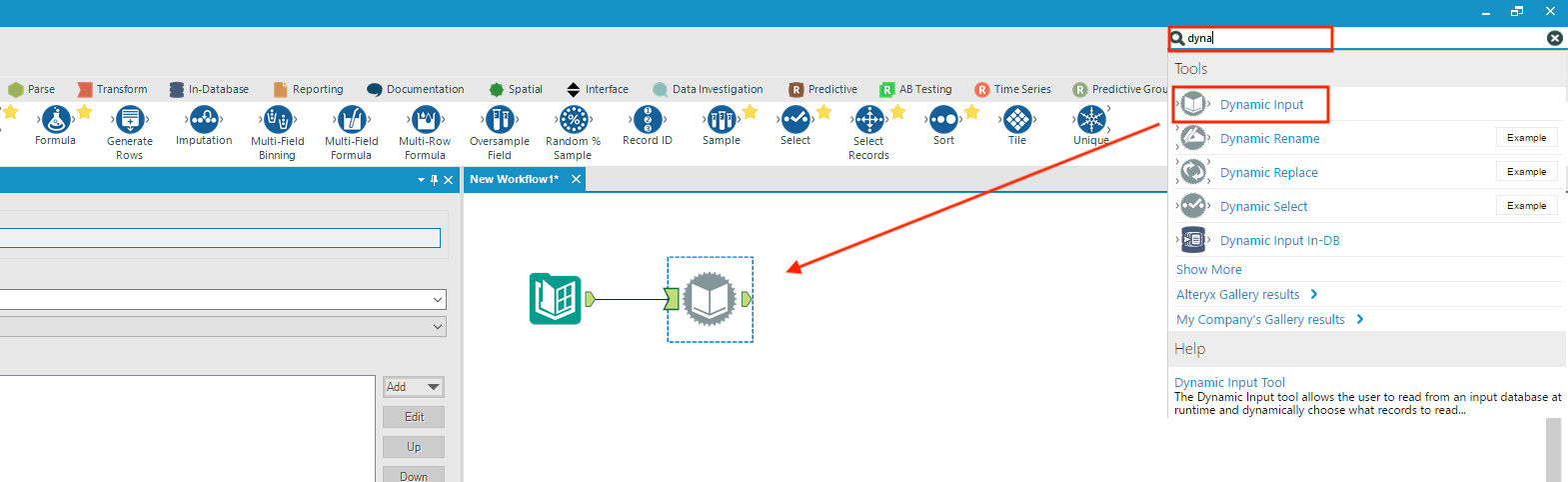Click the Dynamic Select result icon

click(x=1193, y=206)
